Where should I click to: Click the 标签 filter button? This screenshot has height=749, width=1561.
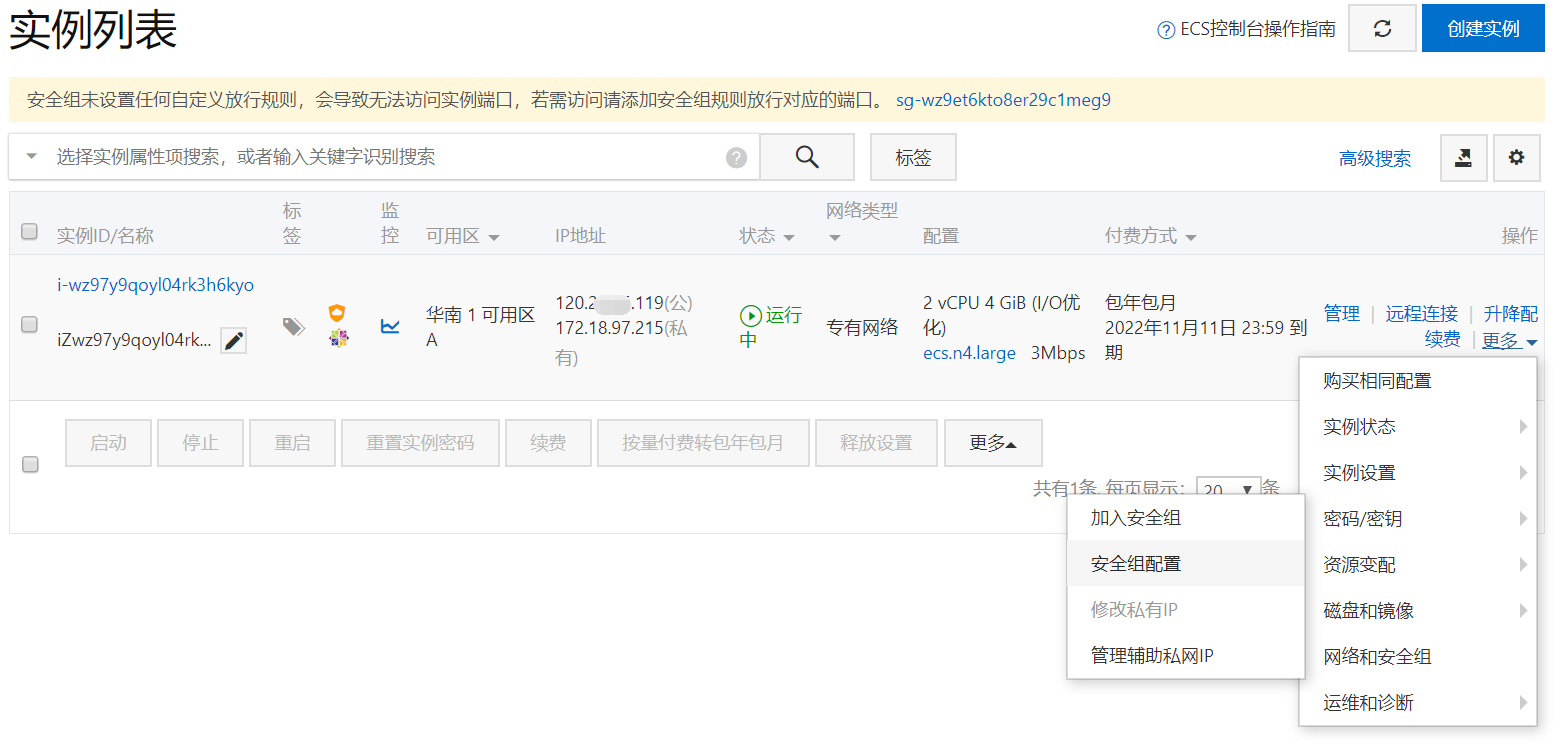pyautogui.click(x=913, y=158)
